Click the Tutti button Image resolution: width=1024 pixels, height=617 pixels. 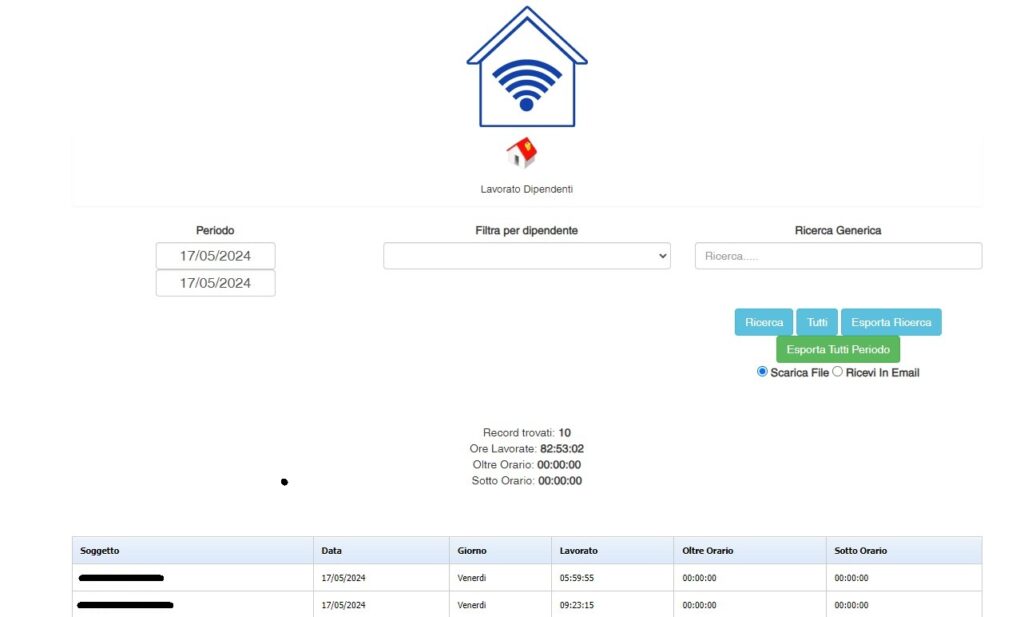click(x=817, y=322)
